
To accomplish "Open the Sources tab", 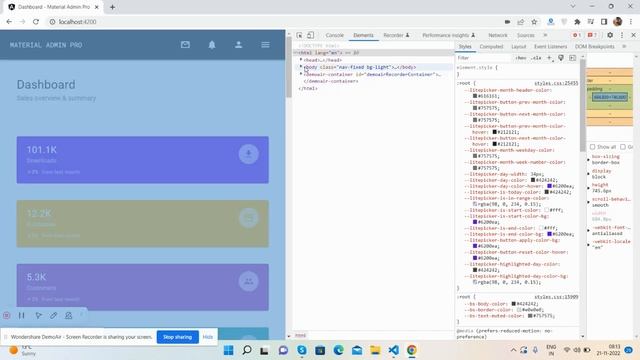I will [x=525, y=35].
